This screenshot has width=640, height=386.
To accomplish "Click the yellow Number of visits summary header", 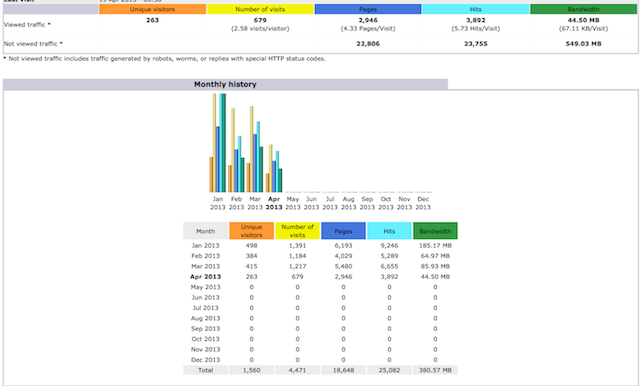I will [x=260, y=9].
